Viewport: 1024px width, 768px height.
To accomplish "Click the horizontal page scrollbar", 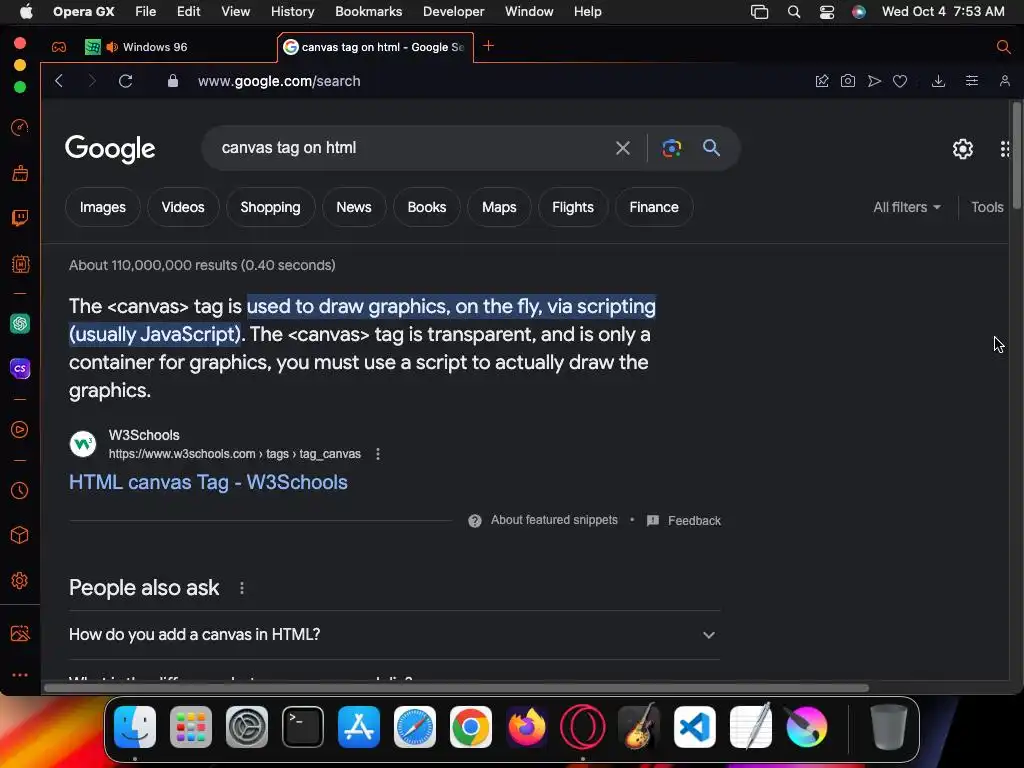I will point(456,688).
